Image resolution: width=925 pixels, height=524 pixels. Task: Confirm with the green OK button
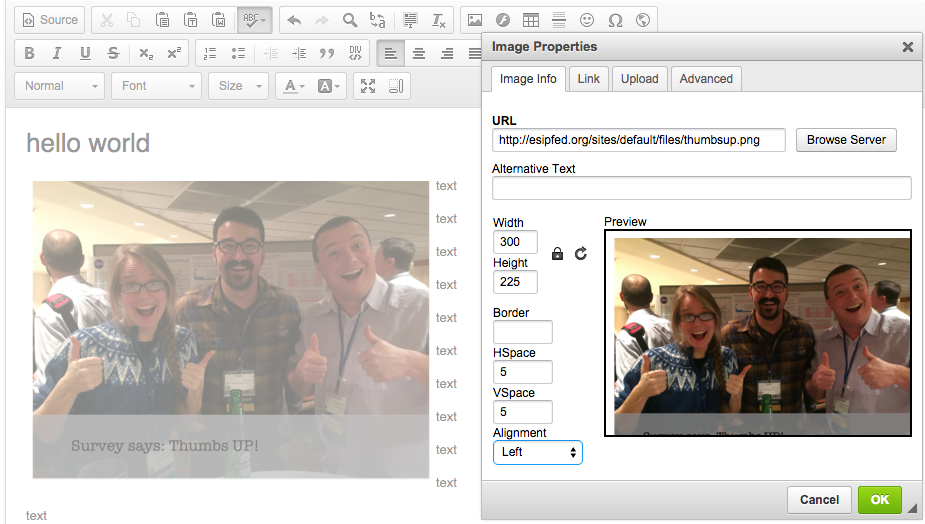pos(880,500)
